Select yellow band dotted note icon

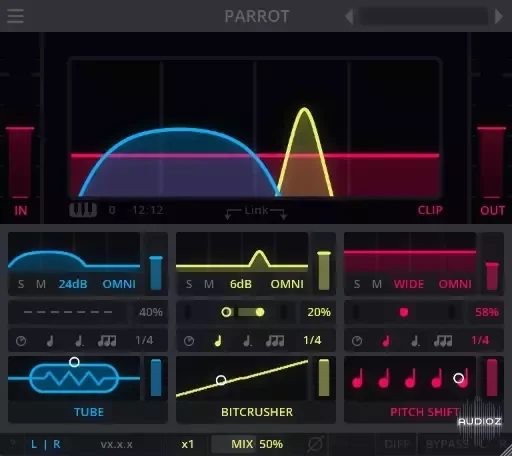tap(247, 341)
